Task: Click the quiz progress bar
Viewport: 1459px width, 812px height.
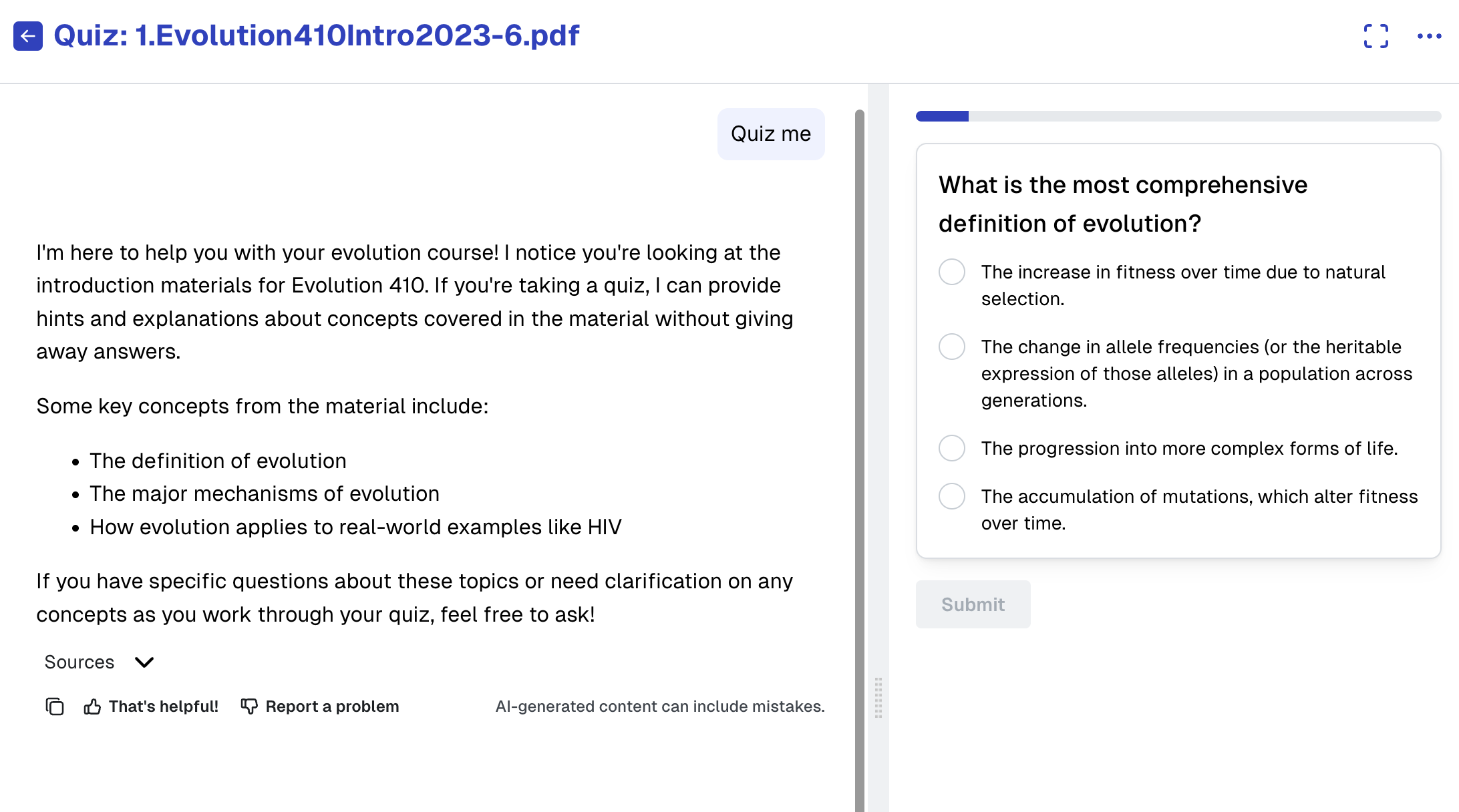Action: 1178,116
